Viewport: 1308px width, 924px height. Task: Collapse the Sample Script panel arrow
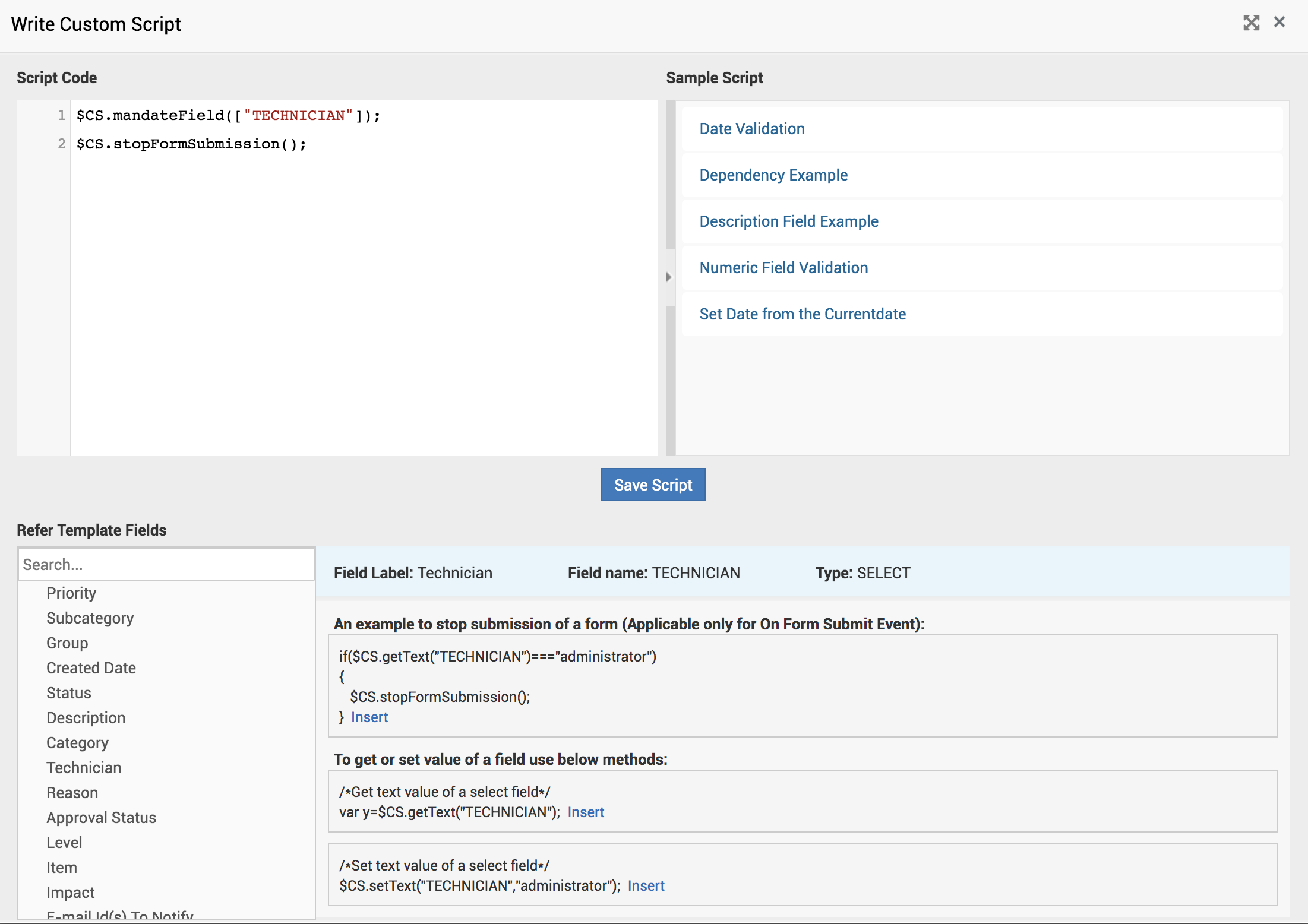[669, 277]
